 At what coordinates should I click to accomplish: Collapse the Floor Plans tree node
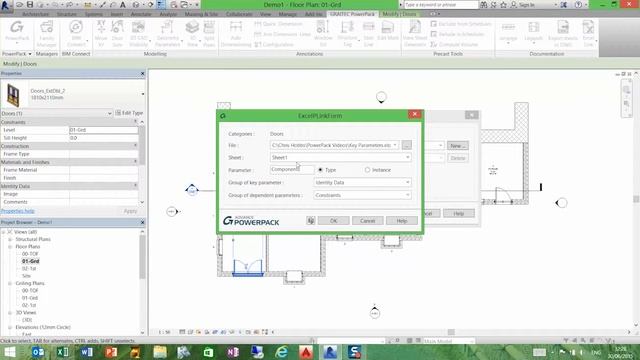10,247
